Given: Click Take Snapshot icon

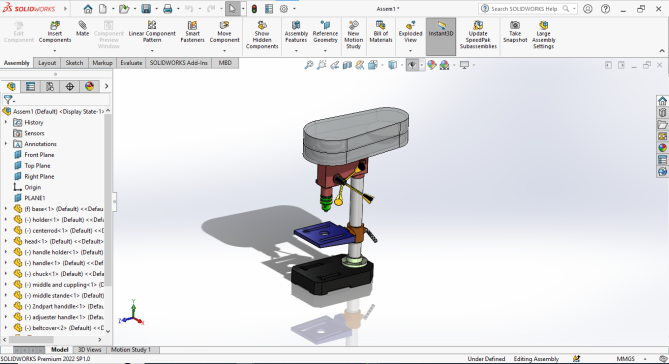Looking at the screenshot, I should (x=515, y=32).
